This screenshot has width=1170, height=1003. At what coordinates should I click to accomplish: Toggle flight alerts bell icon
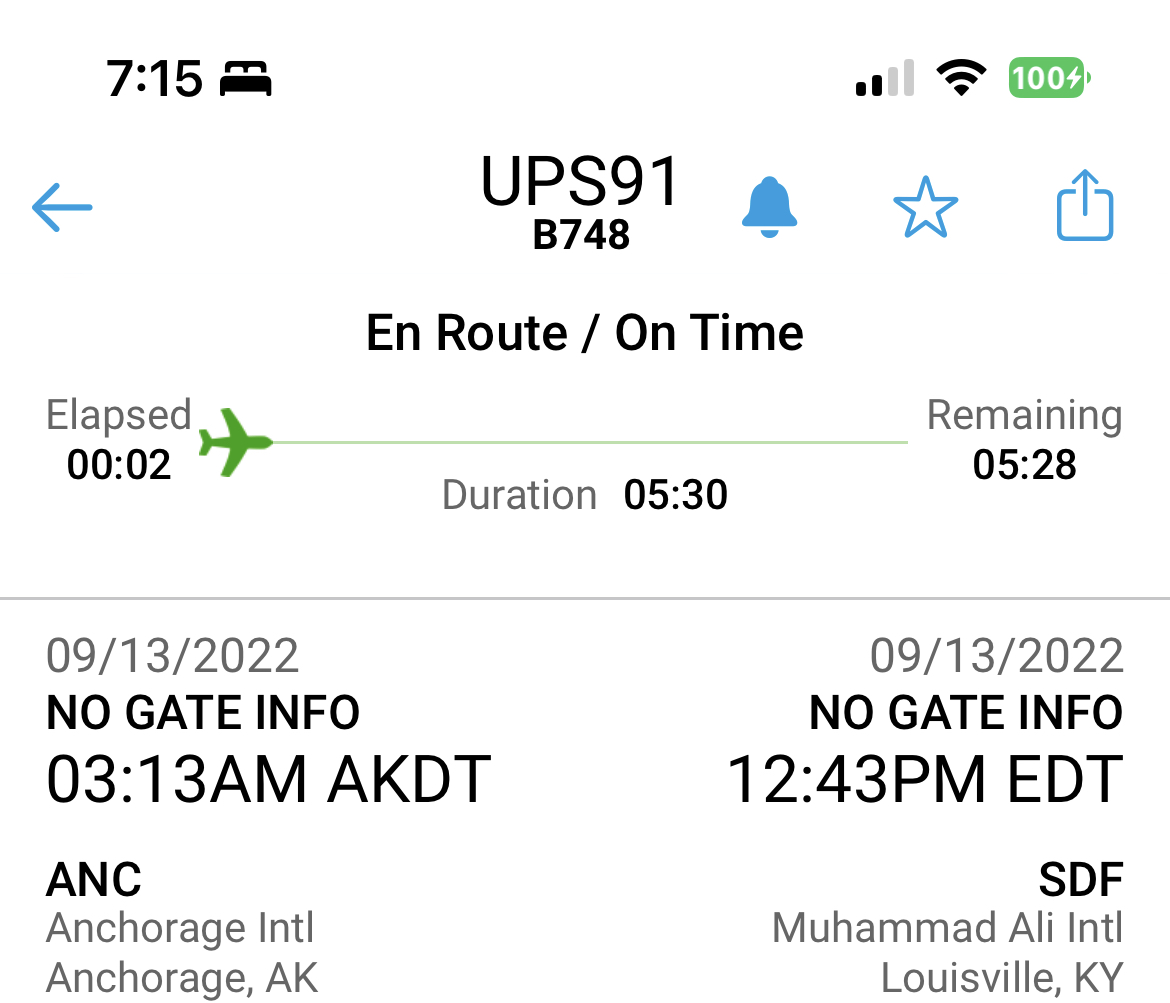(x=769, y=208)
